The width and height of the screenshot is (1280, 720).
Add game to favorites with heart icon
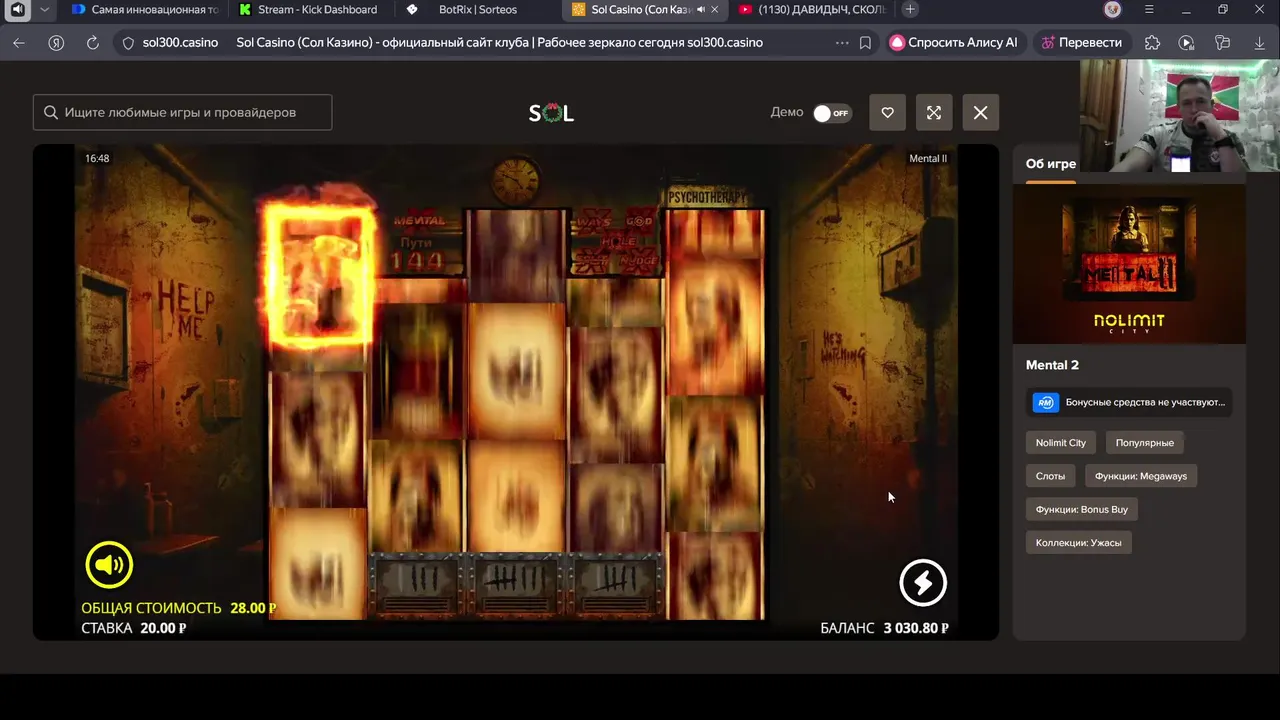point(887,113)
